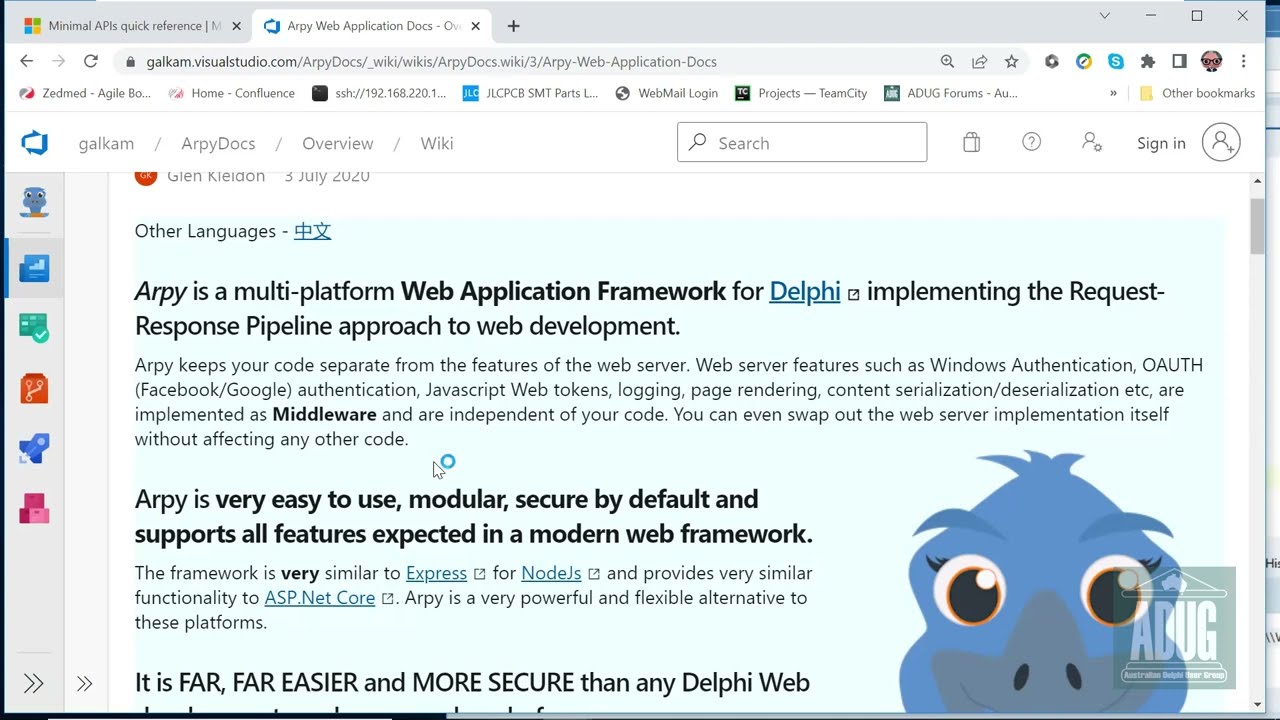Screen dimensions: 1280x720
Task: Open the User settings icon
Action: pyautogui.click(x=1091, y=143)
